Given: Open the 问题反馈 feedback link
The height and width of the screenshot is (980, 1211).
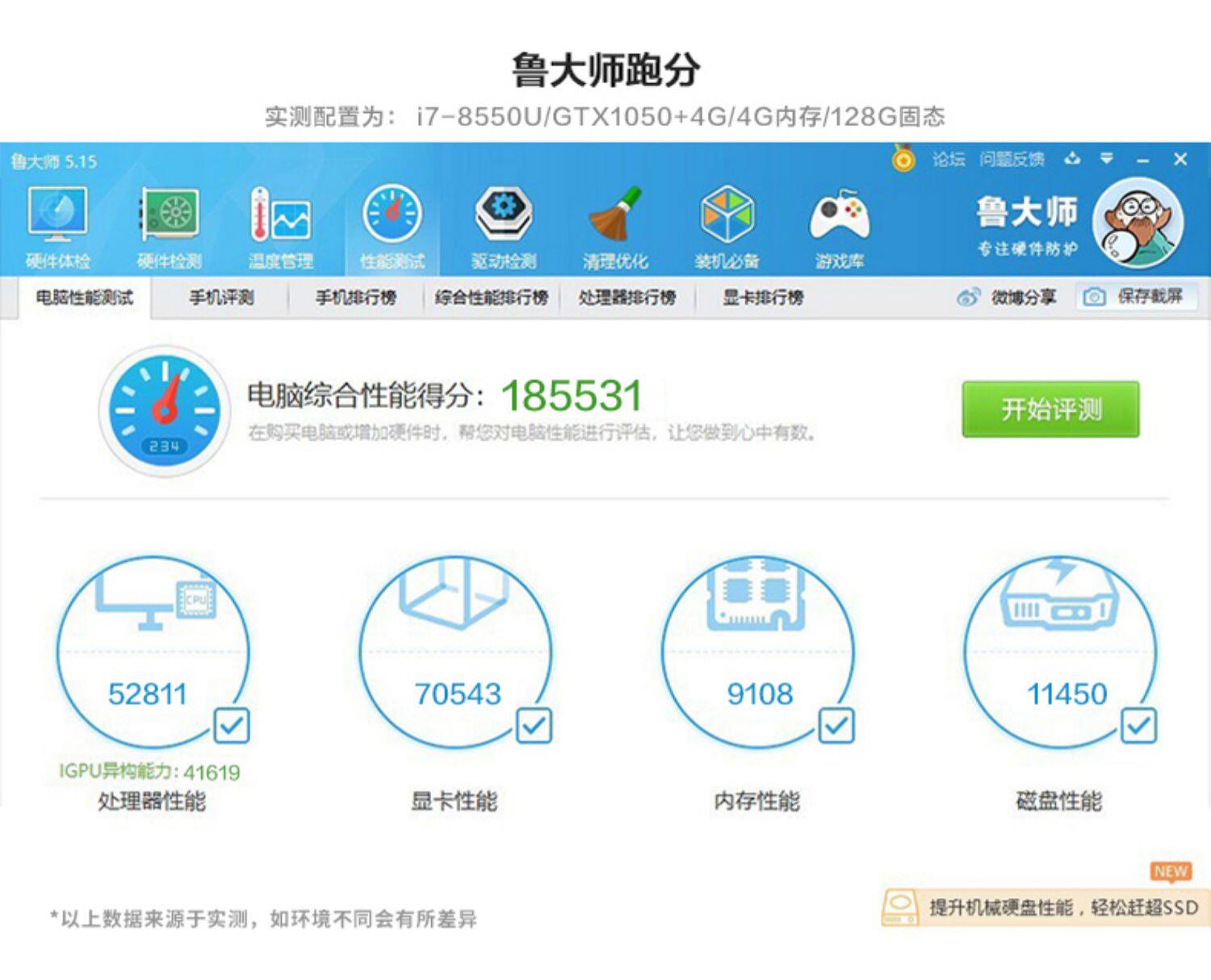Looking at the screenshot, I should coord(1012,159).
